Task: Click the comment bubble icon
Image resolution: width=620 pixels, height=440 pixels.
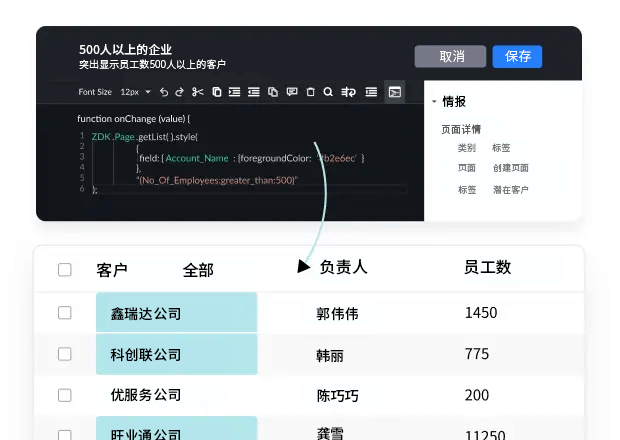Action: click(x=292, y=92)
